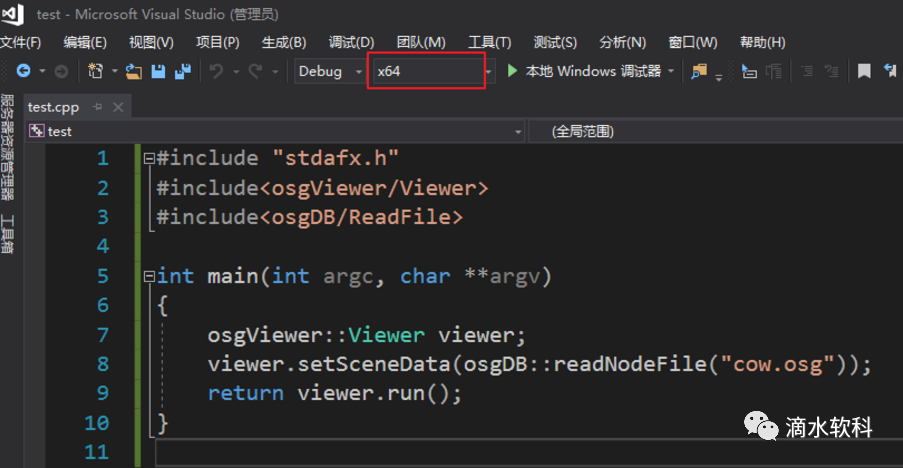Click <osgDB/ReadFile> include on line 3

pos(361,217)
